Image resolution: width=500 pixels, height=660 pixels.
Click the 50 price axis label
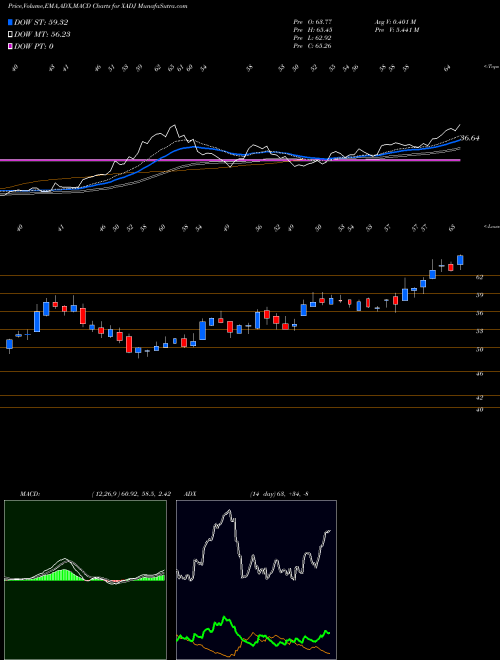pos(479,349)
